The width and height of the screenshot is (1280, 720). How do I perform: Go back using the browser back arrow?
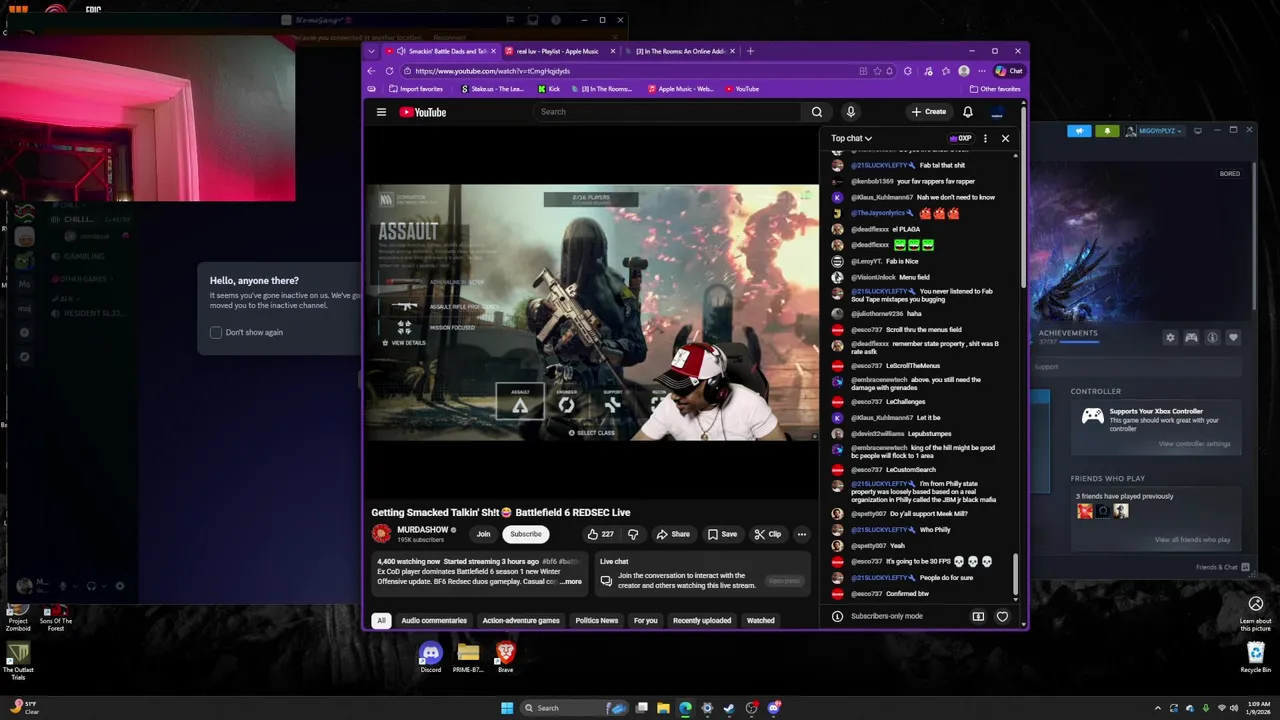tap(371, 71)
